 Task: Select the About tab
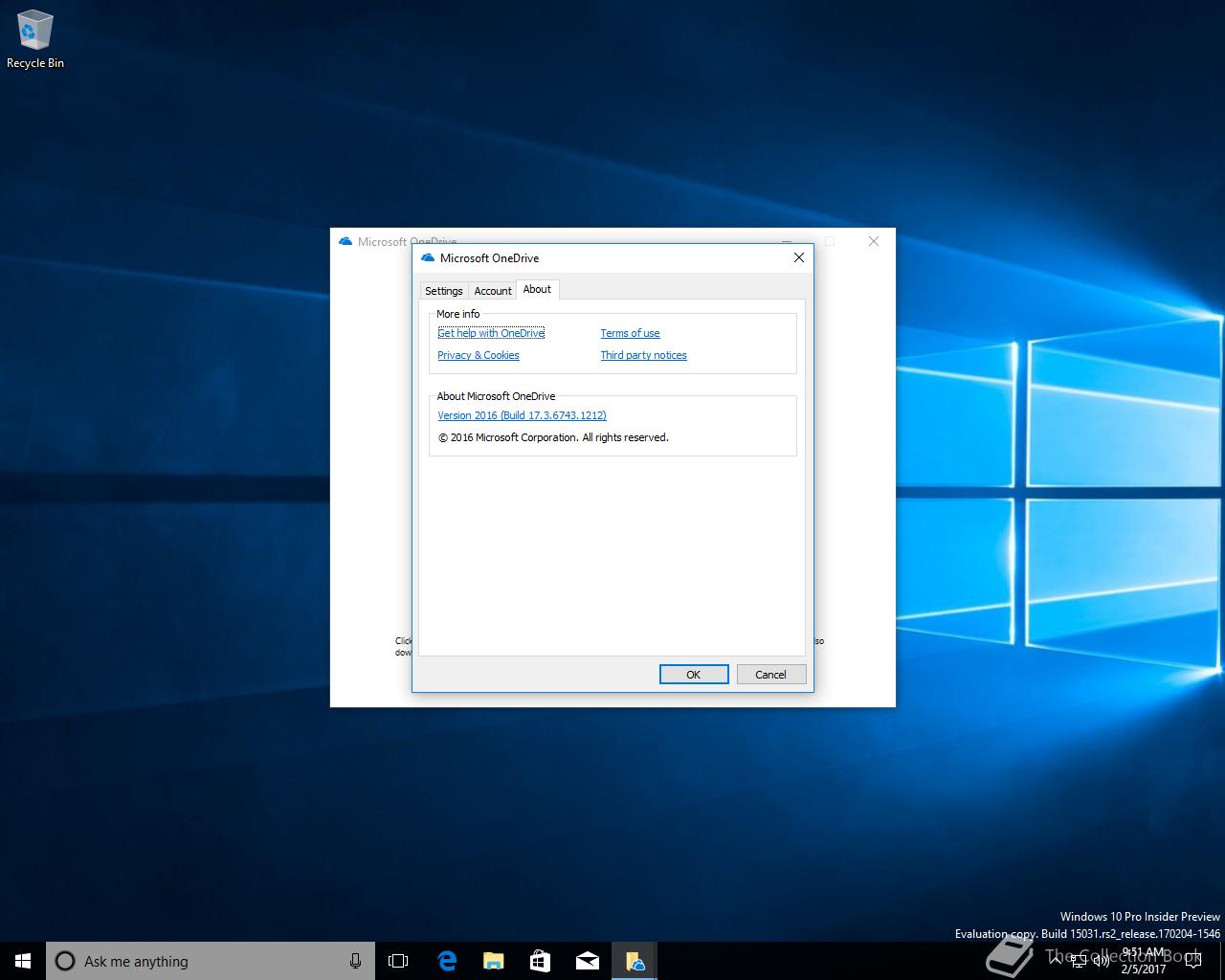point(537,289)
